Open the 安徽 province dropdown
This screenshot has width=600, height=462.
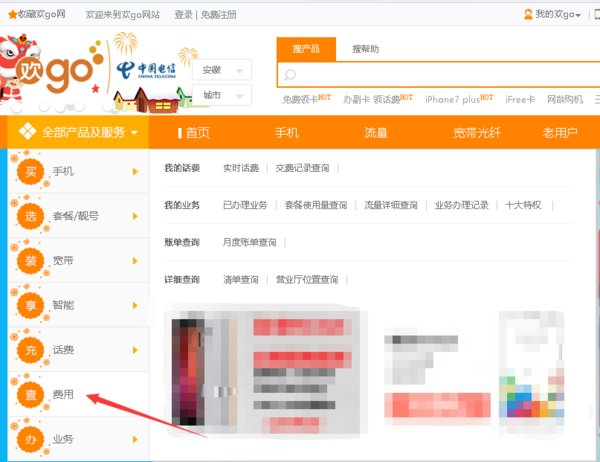click(x=222, y=70)
